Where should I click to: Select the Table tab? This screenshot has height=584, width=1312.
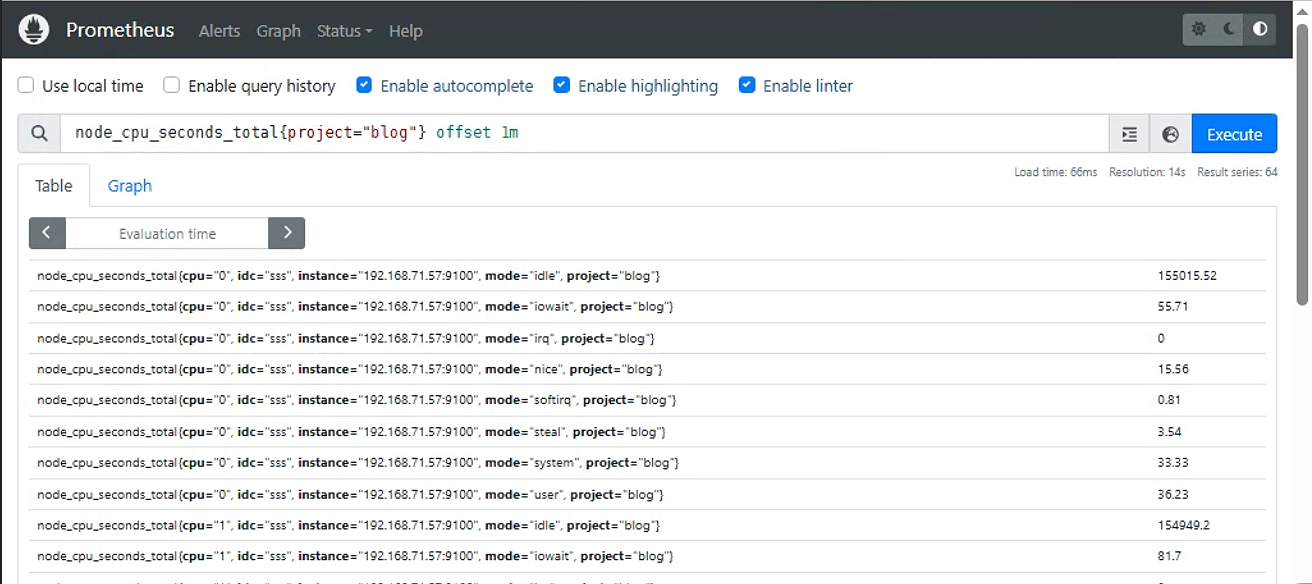click(x=54, y=186)
